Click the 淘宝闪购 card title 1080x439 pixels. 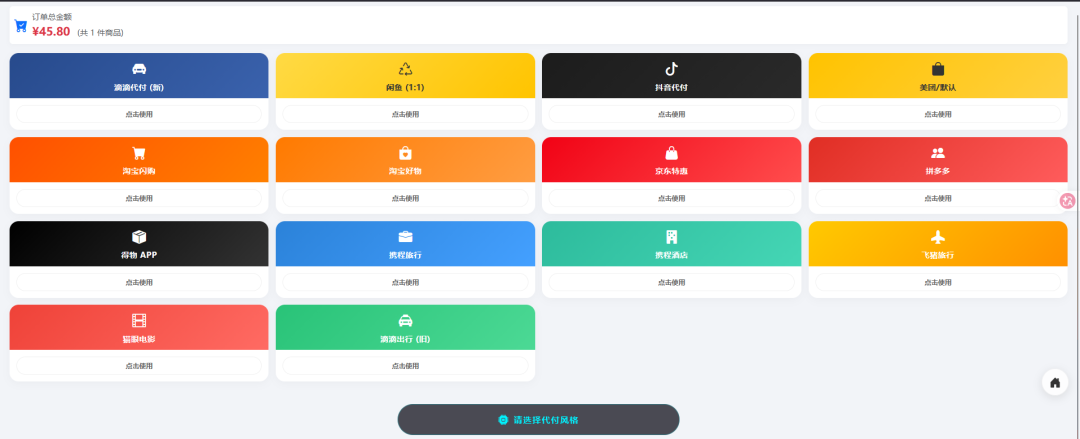click(x=139, y=172)
